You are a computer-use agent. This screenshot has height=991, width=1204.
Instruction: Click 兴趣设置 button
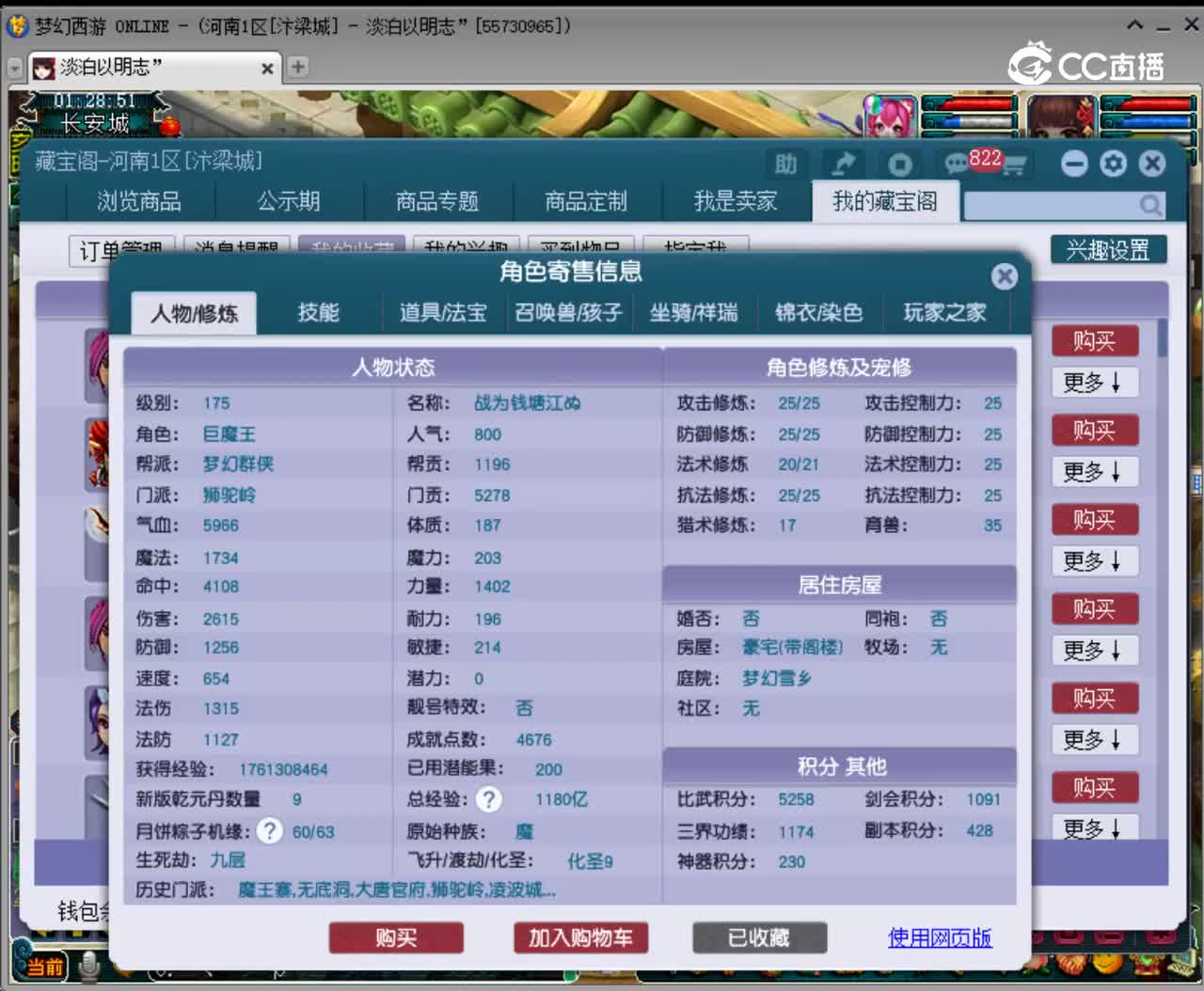click(1108, 249)
